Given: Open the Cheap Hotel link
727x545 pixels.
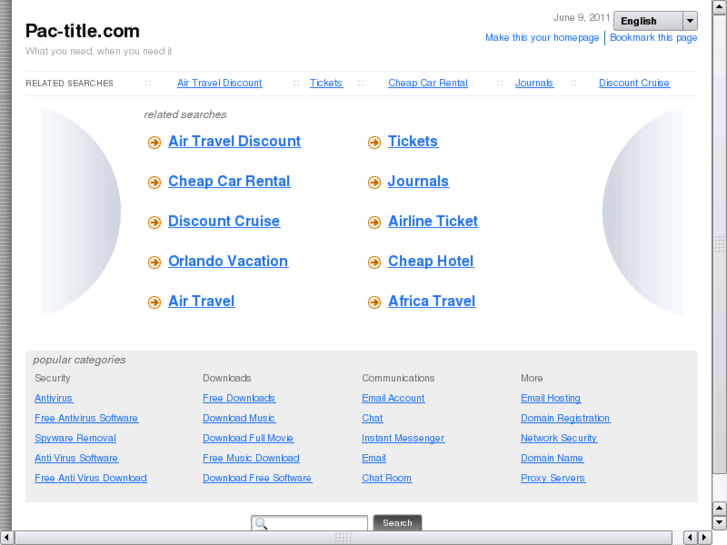Looking at the screenshot, I should pyautogui.click(x=431, y=261).
